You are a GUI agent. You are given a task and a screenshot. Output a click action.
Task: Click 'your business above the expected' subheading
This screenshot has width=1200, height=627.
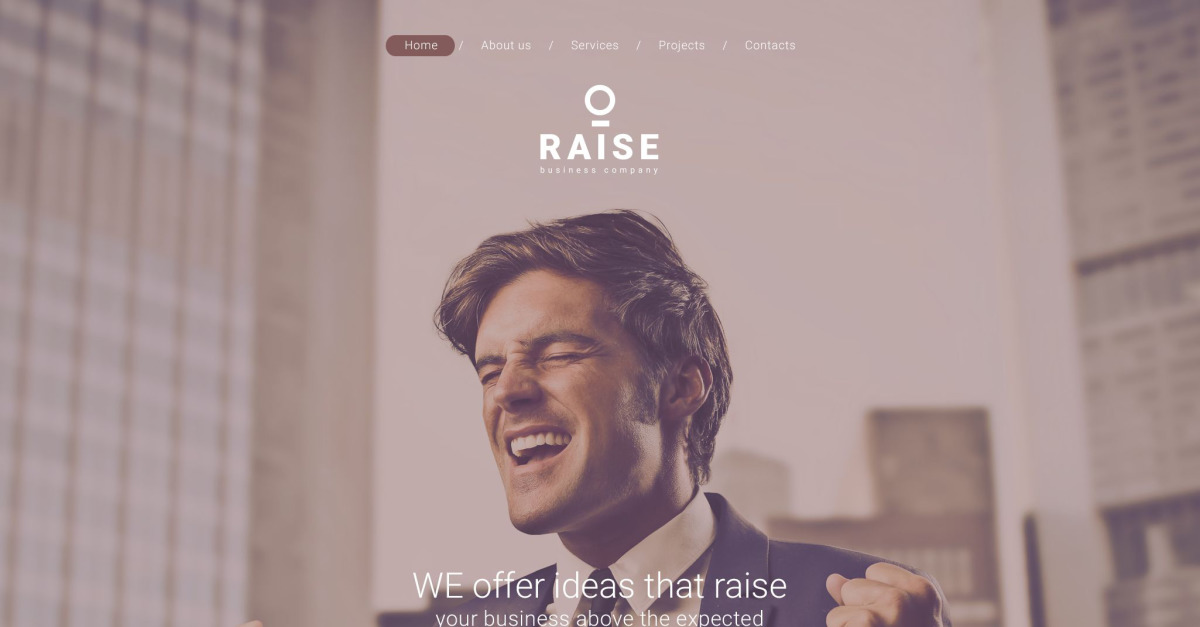pyautogui.click(x=599, y=617)
